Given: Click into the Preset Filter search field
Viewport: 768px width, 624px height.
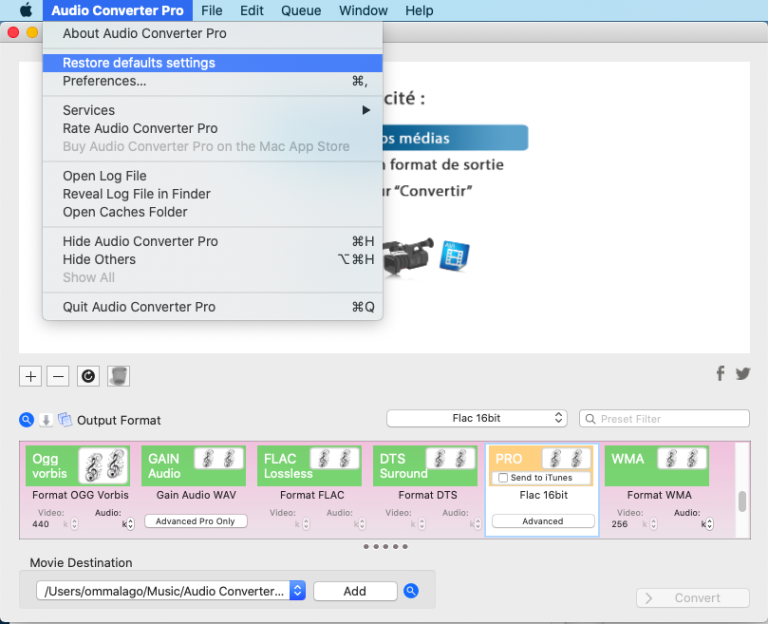Looking at the screenshot, I should point(664,419).
